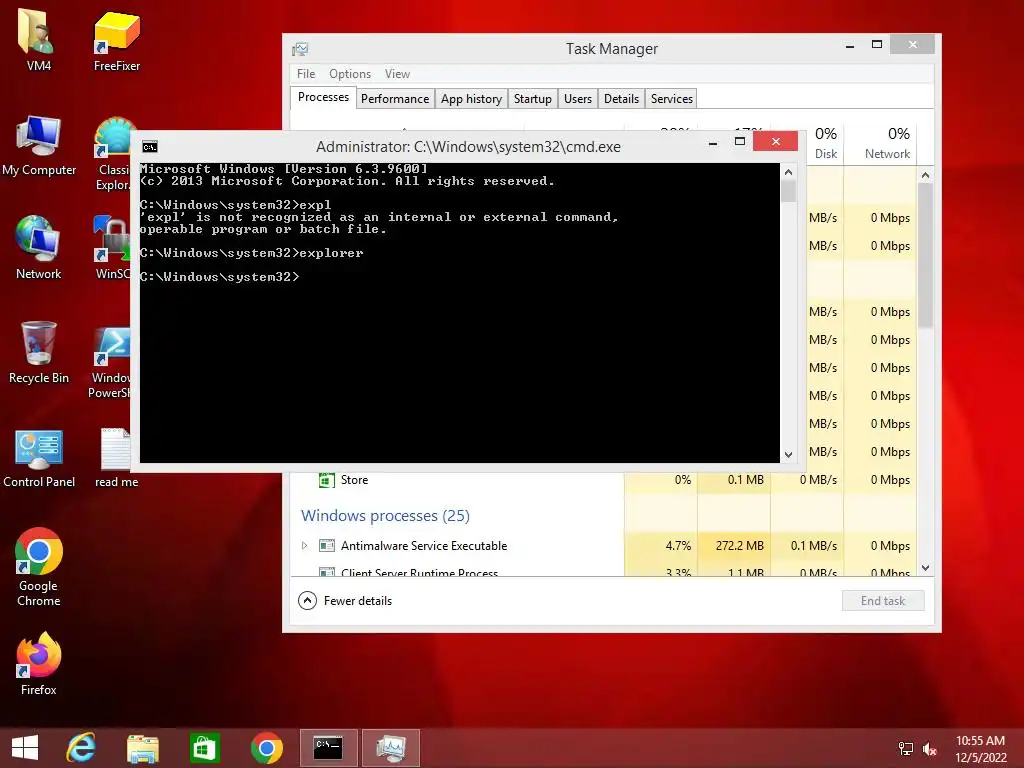Launch Firefox from the desktop
The height and width of the screenshot is (768, 1024).
(x=39, y=664)
